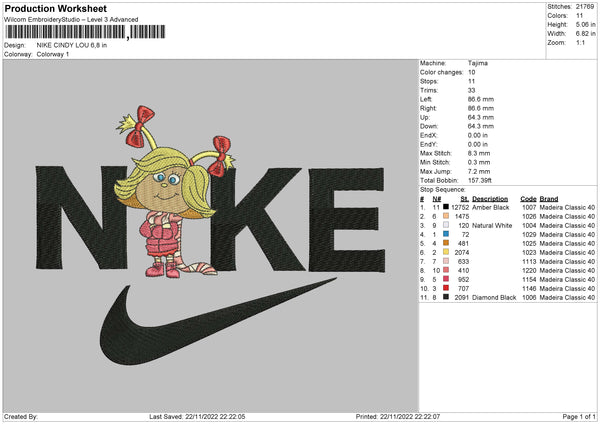600x424 pixels.
Task: Click the Code column header
Action: pos(528,199)
